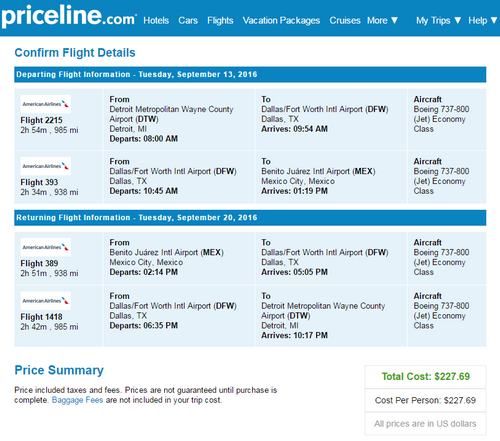The height and width of the screenshot is (441, 500).
Task: Click American Airlines logo for Flight 1418
Action: (46, 301)
